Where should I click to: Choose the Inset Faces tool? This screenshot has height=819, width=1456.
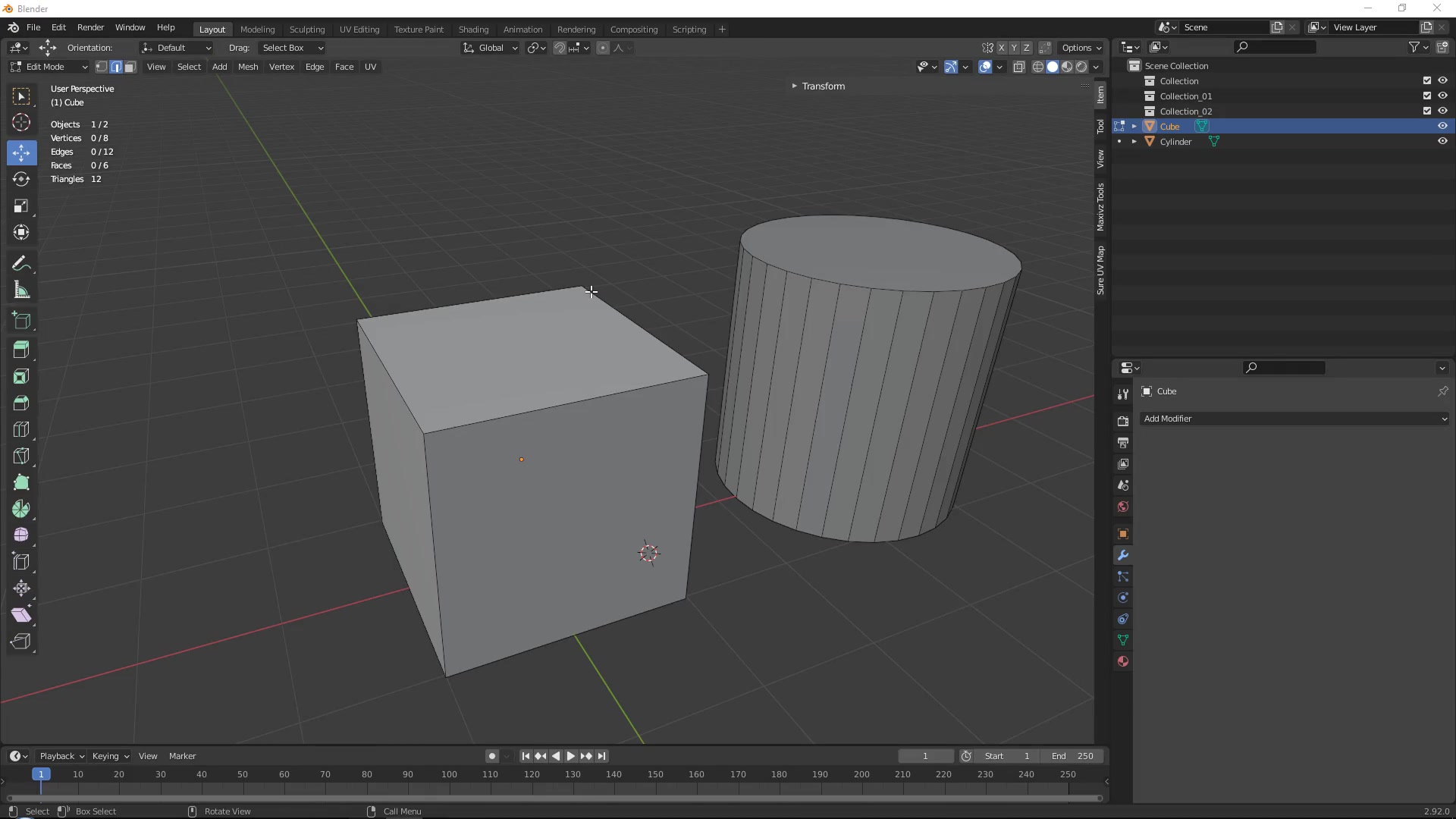pyautogui.click(x=21, y=376)
